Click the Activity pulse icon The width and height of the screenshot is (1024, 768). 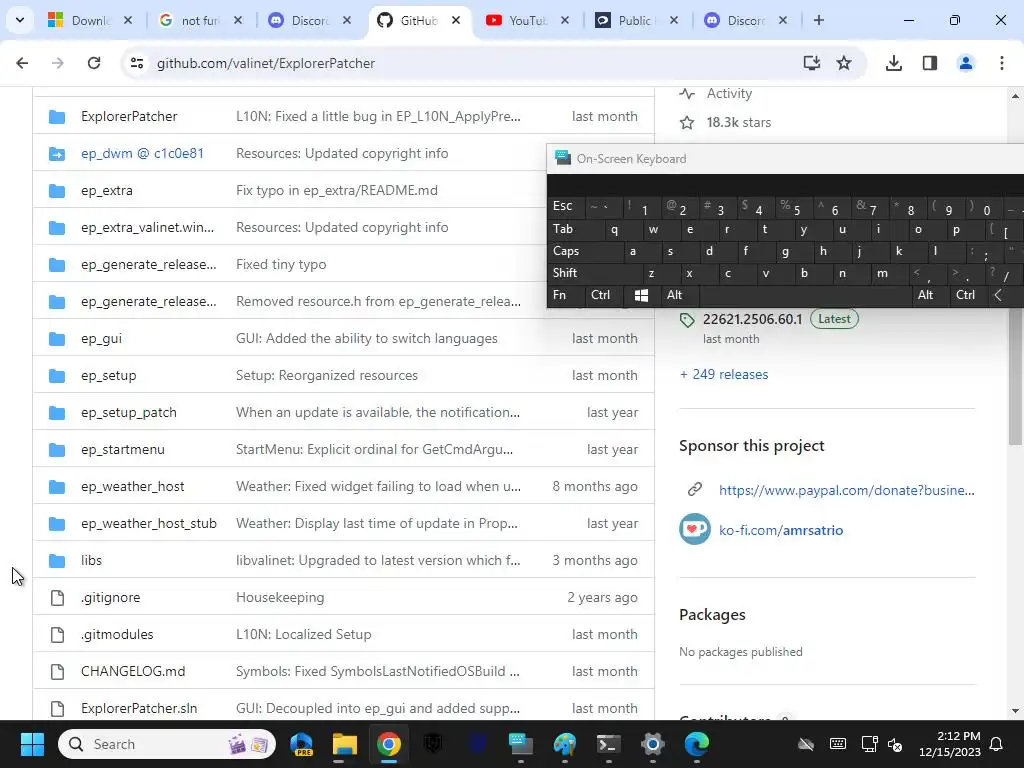[687, 93]
